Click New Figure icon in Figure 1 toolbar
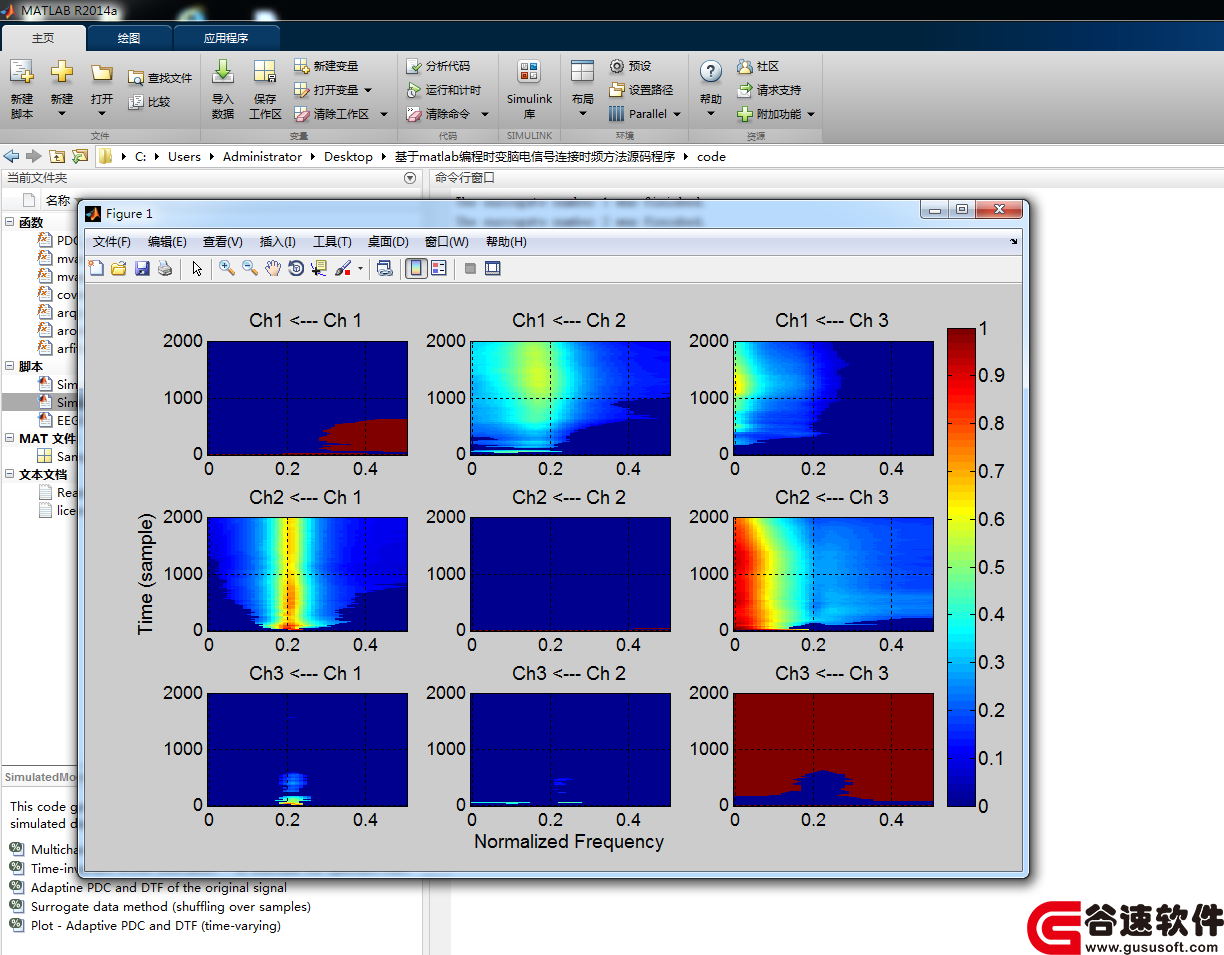This screenshot has height=955, width=1224. pyautogui.click(x=96, y=268)
